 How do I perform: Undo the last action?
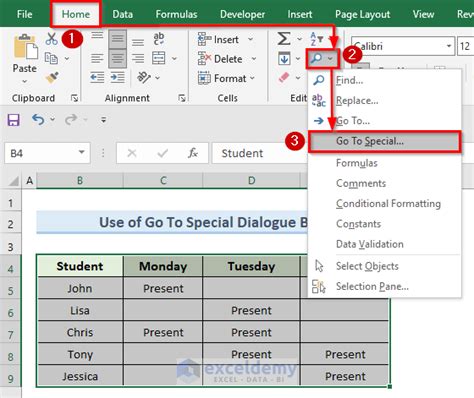pos(38,119)
